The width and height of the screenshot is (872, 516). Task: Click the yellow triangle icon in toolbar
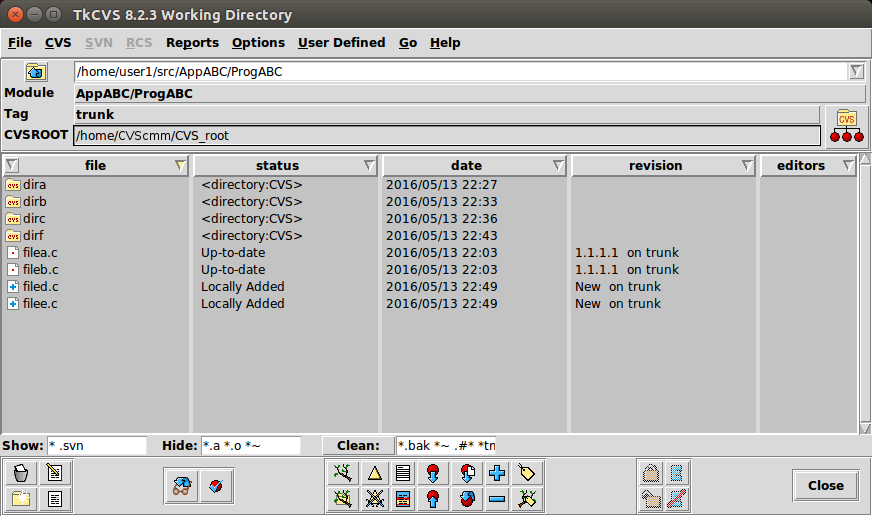click(x=374, y=473)
